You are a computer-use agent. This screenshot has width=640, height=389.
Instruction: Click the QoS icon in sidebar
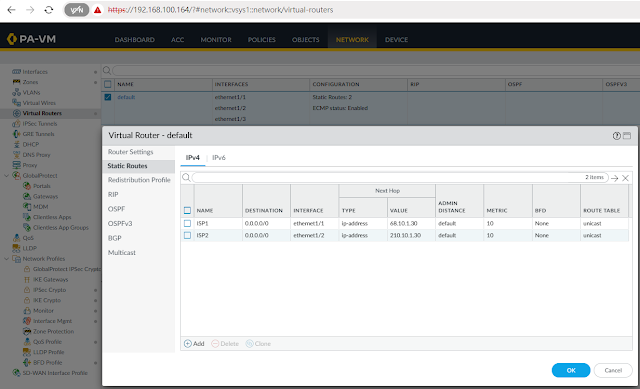pyautogui.click(x=16, y=238)
